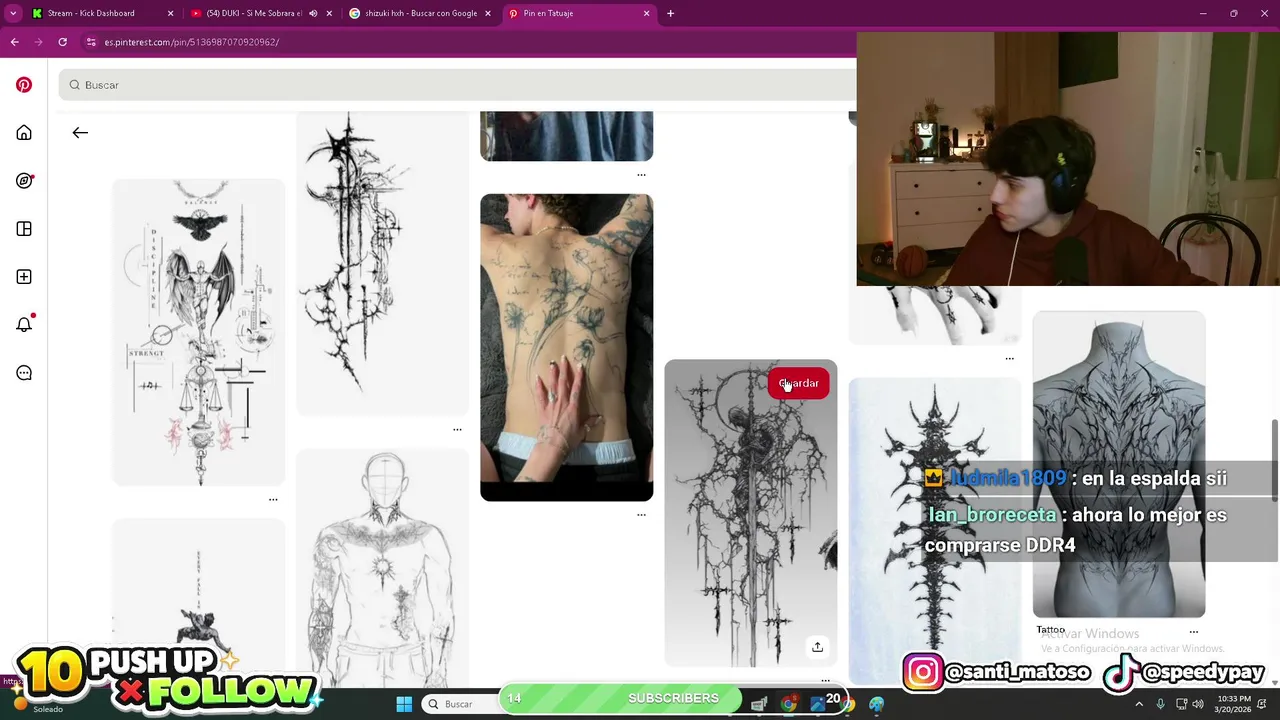Close the shizuki hxh Google tab
The image size is (1280, 720).
point(488,13)
